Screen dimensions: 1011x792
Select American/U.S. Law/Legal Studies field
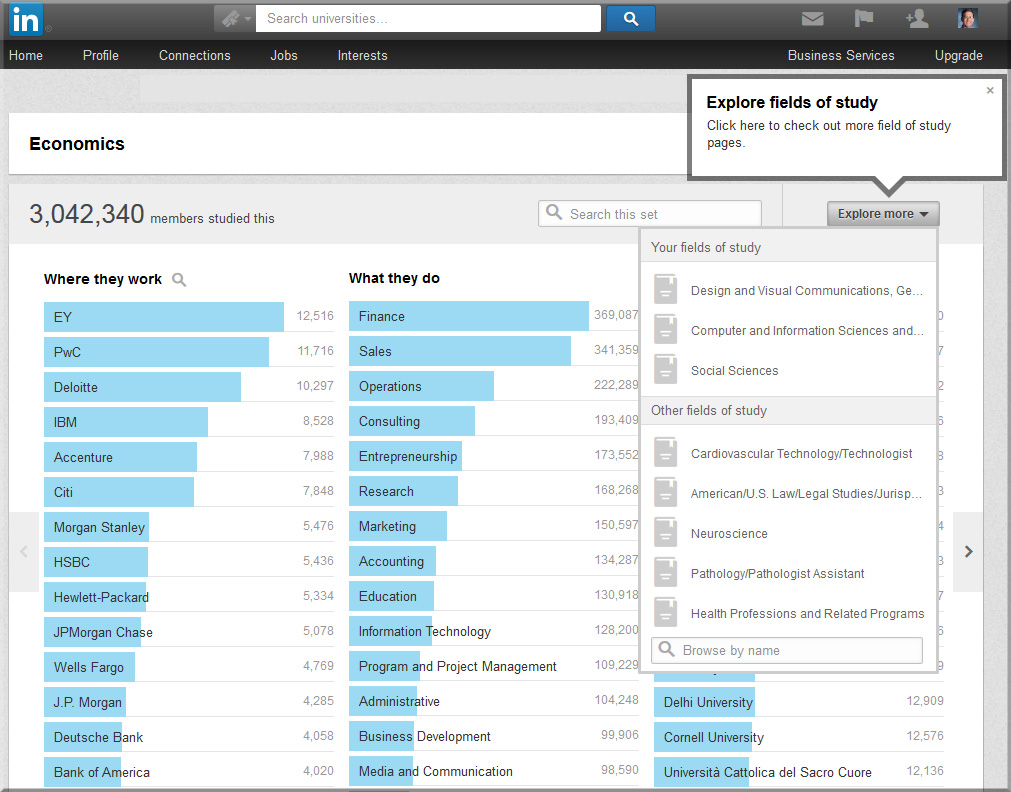click(x=806, y=494)
